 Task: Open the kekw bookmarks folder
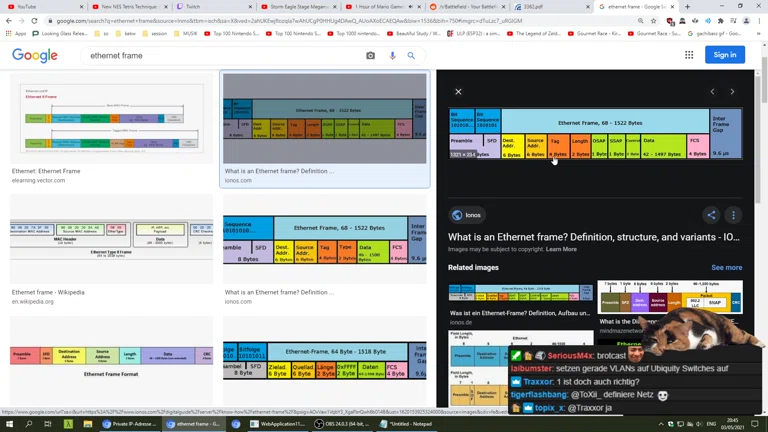click(125, 34)
